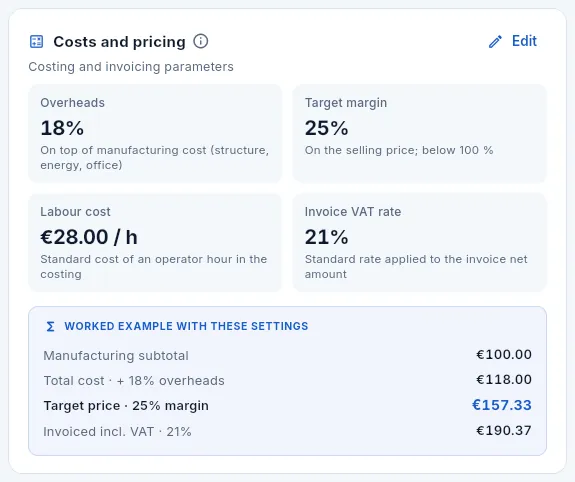This screenshot has height=482, width=575.
Task: Click the Target margin label
Action: 346,103
